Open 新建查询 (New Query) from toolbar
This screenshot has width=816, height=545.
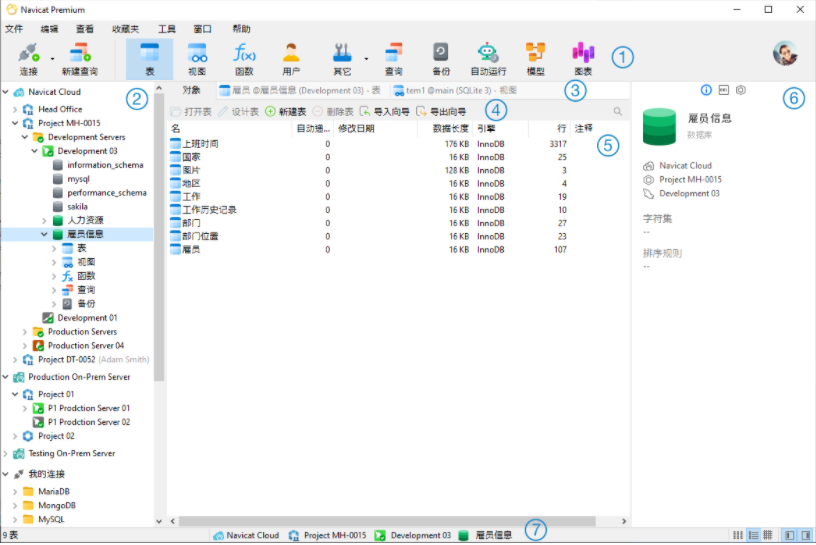[x=80, y=59]
